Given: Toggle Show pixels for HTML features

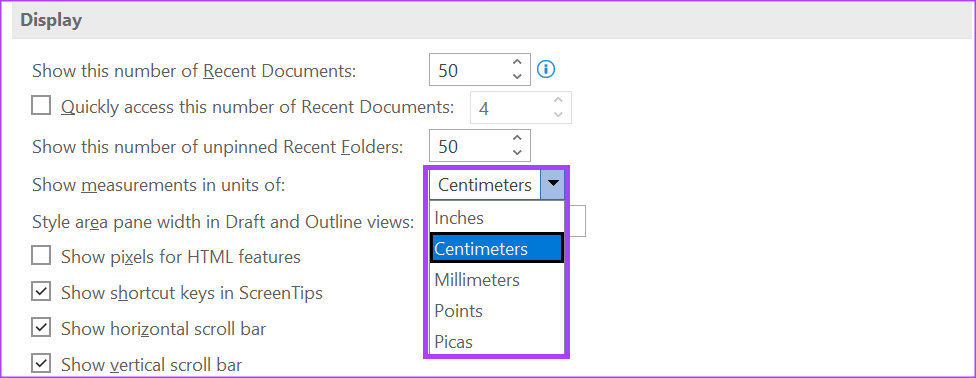Looking at the screenshot, I should 41,256.
